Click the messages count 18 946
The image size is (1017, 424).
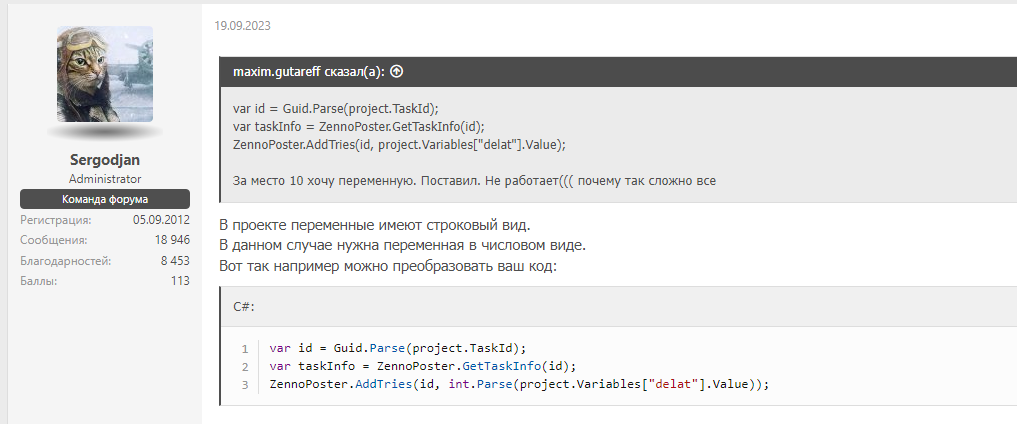pyautogui.click(x=172, y=240)
